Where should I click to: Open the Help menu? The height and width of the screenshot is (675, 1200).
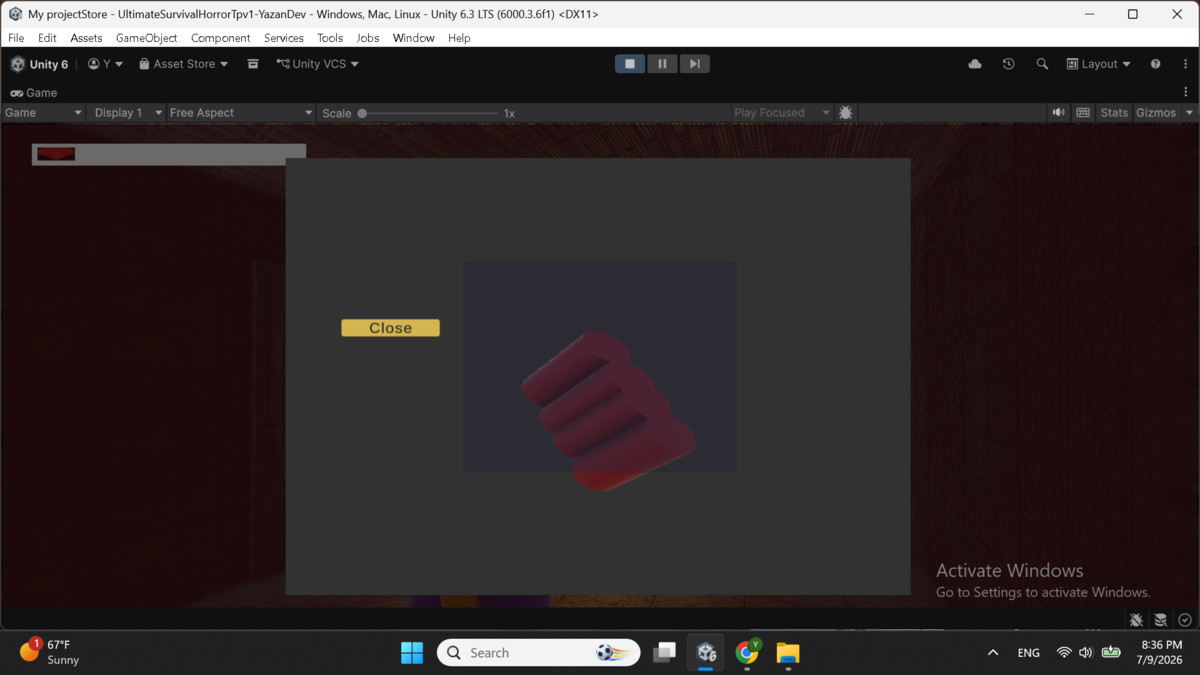[459, 38]
